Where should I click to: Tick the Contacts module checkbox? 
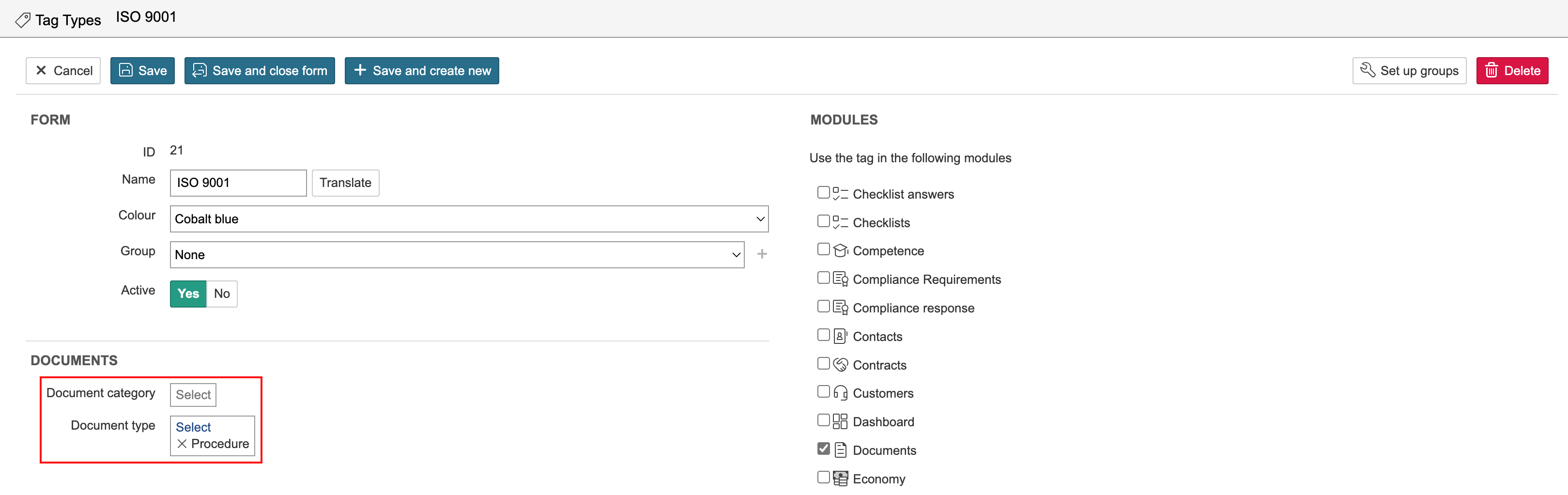823,335
